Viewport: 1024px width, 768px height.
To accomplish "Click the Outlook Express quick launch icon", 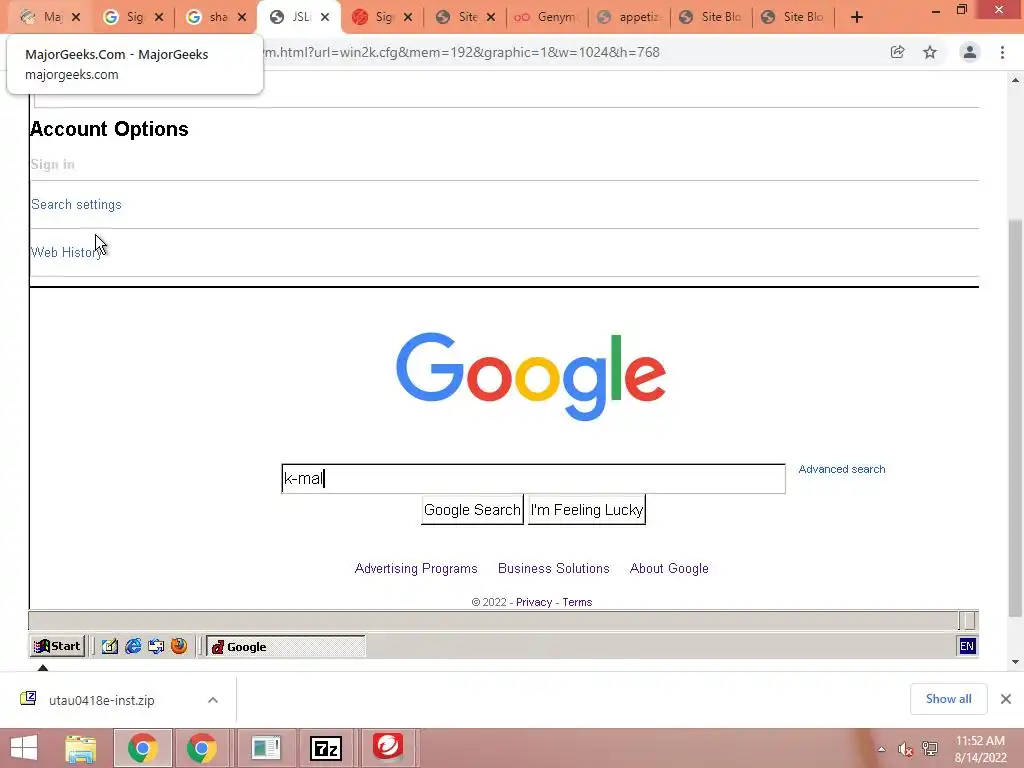I will (156, 647).
